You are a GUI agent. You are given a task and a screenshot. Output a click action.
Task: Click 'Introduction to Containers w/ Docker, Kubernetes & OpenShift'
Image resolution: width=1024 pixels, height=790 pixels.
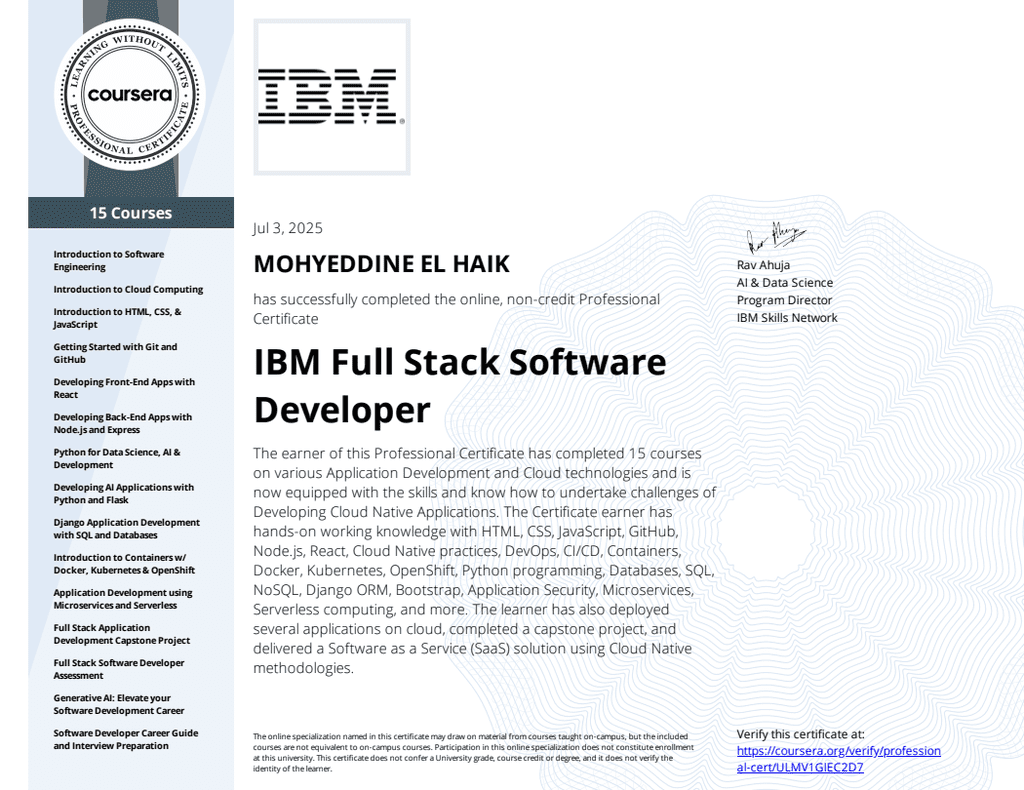tap(124, 564)
